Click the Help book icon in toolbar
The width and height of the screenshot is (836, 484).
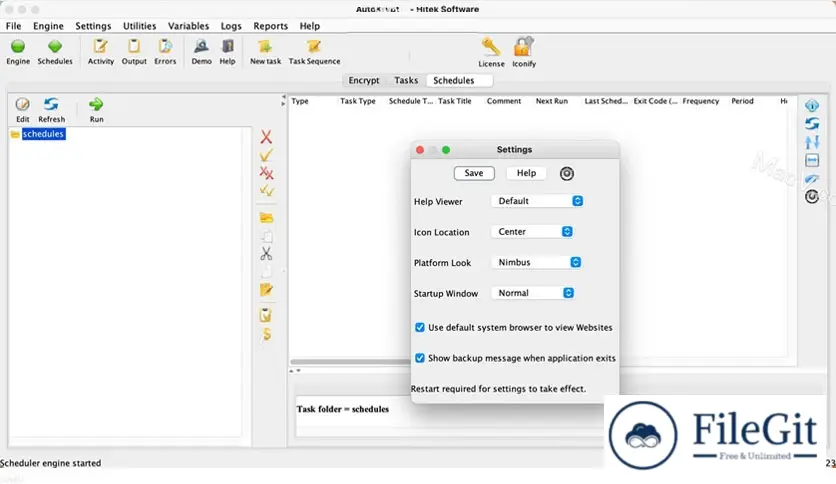tap(227, 47)
